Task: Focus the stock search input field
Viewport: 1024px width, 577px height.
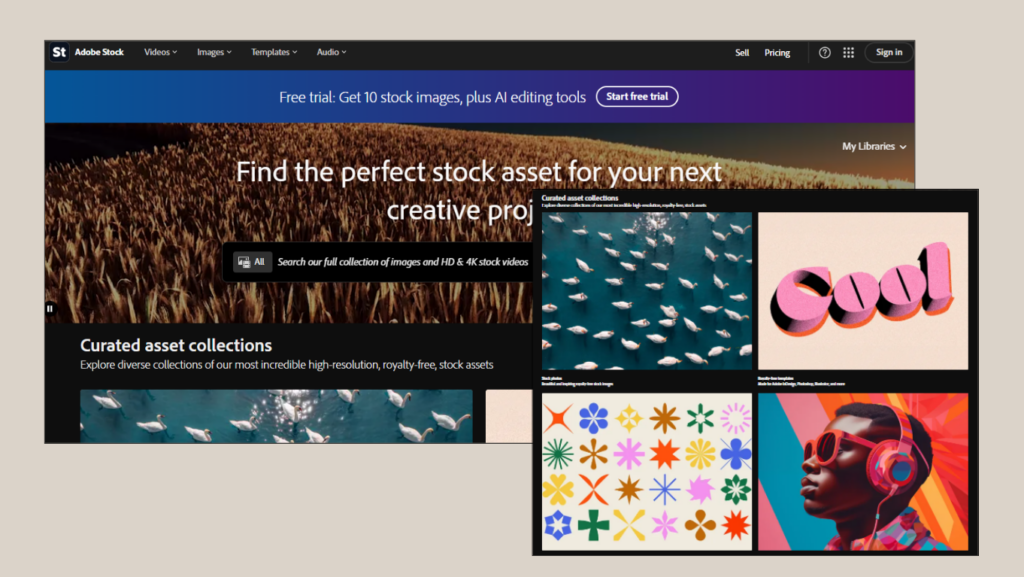Action: click(x=402, y=262)
